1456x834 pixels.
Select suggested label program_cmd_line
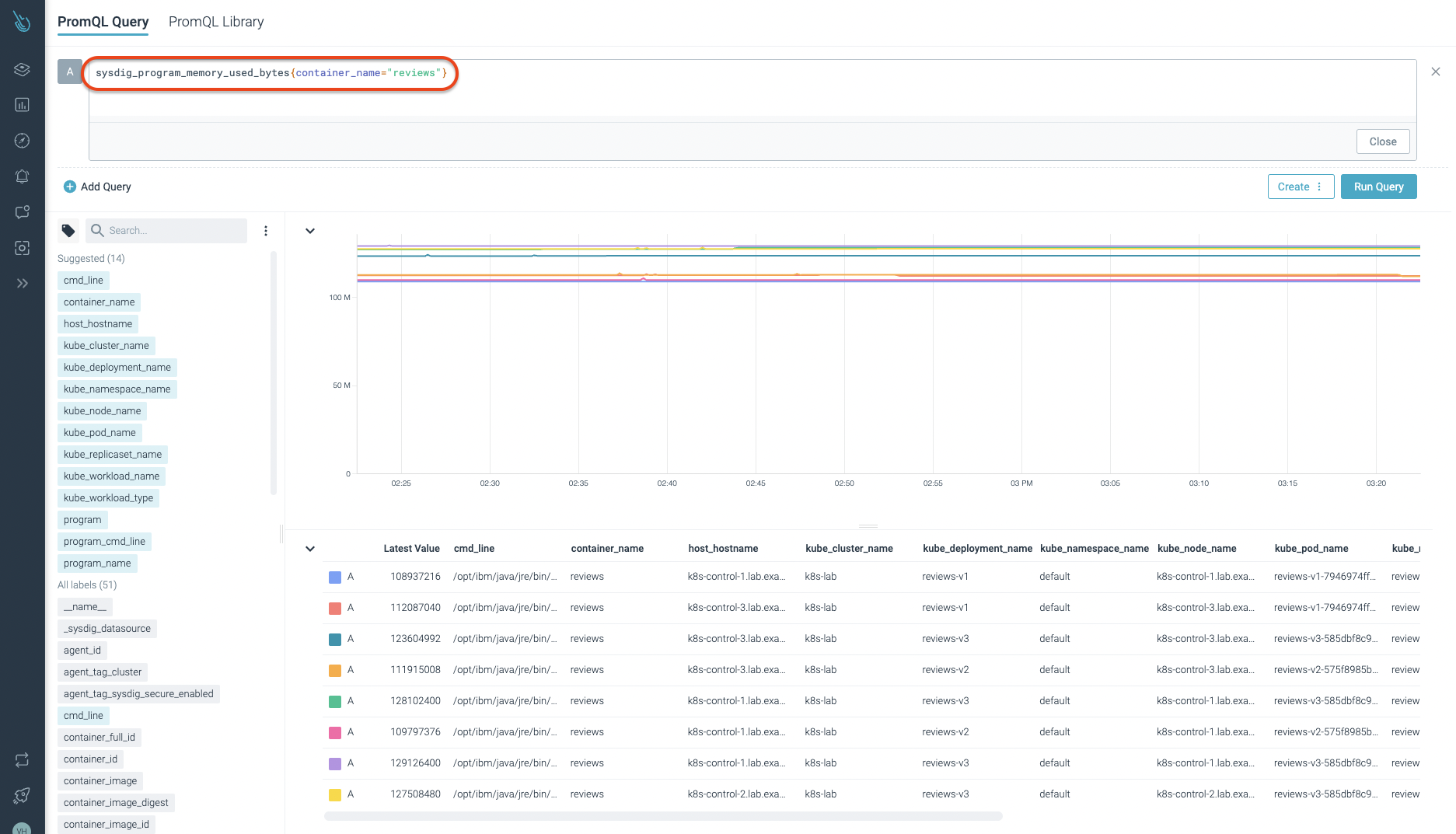(x=104, y=542)
